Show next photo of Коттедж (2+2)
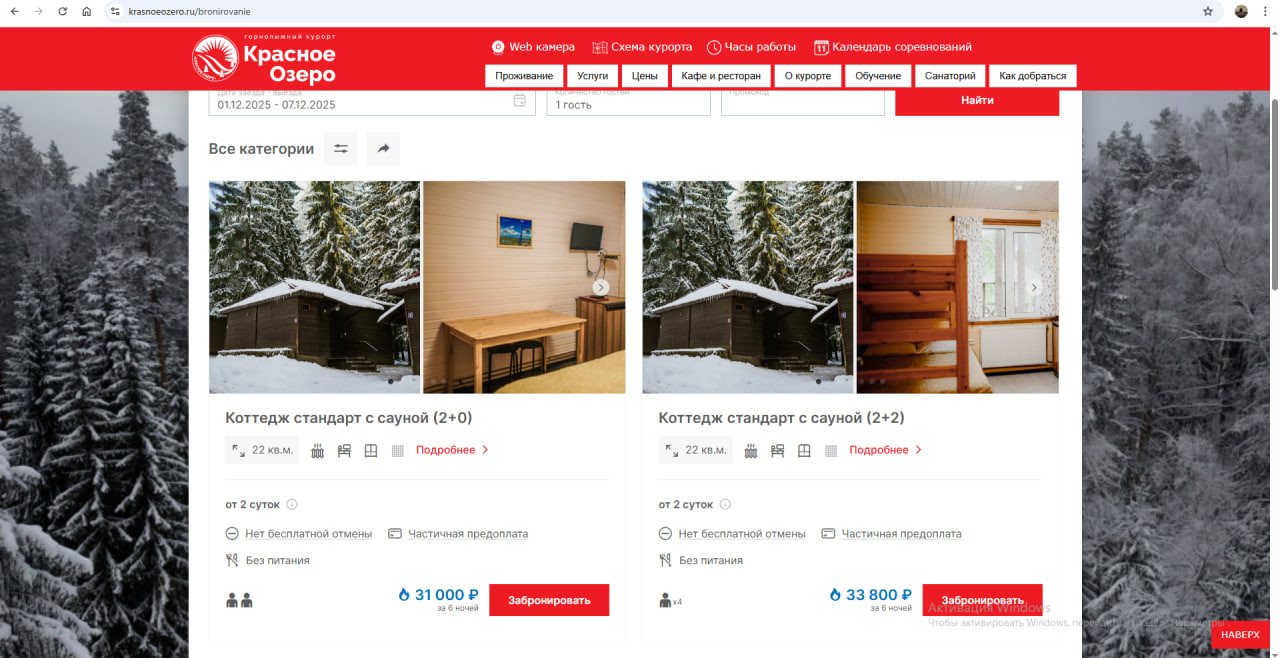The height and width of the screenshot is (658, 1280). (x=1034, y=287)
